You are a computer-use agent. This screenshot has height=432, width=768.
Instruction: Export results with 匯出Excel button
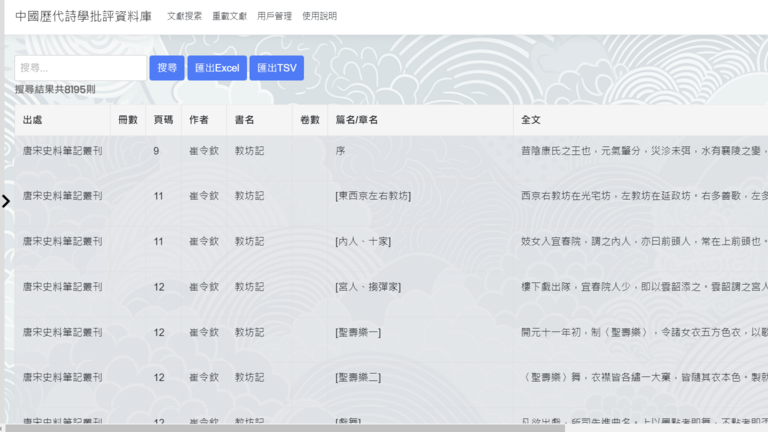click(216, 68)
